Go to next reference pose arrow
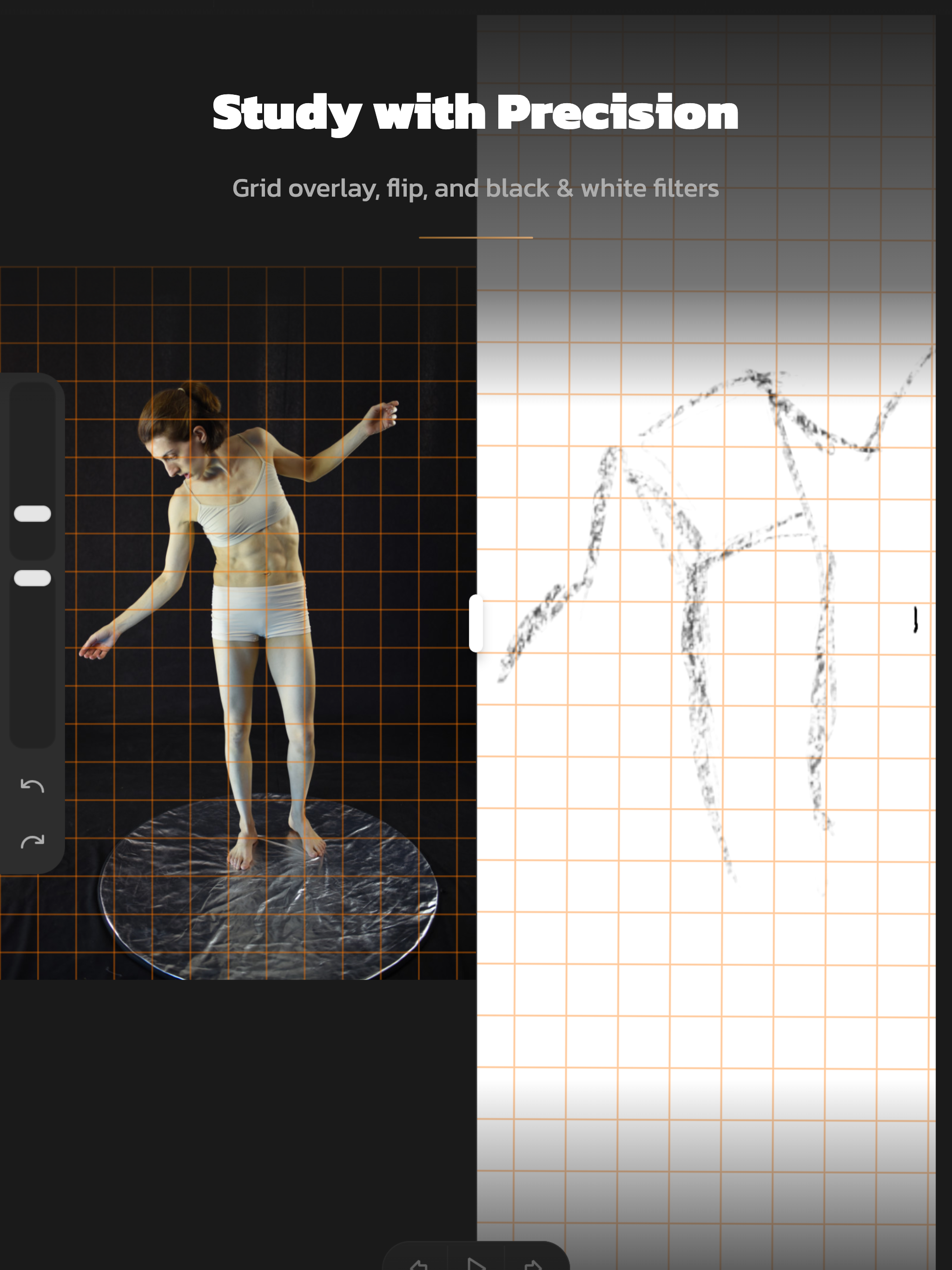Screen dimensions: 952x1270 (534, 1265)
